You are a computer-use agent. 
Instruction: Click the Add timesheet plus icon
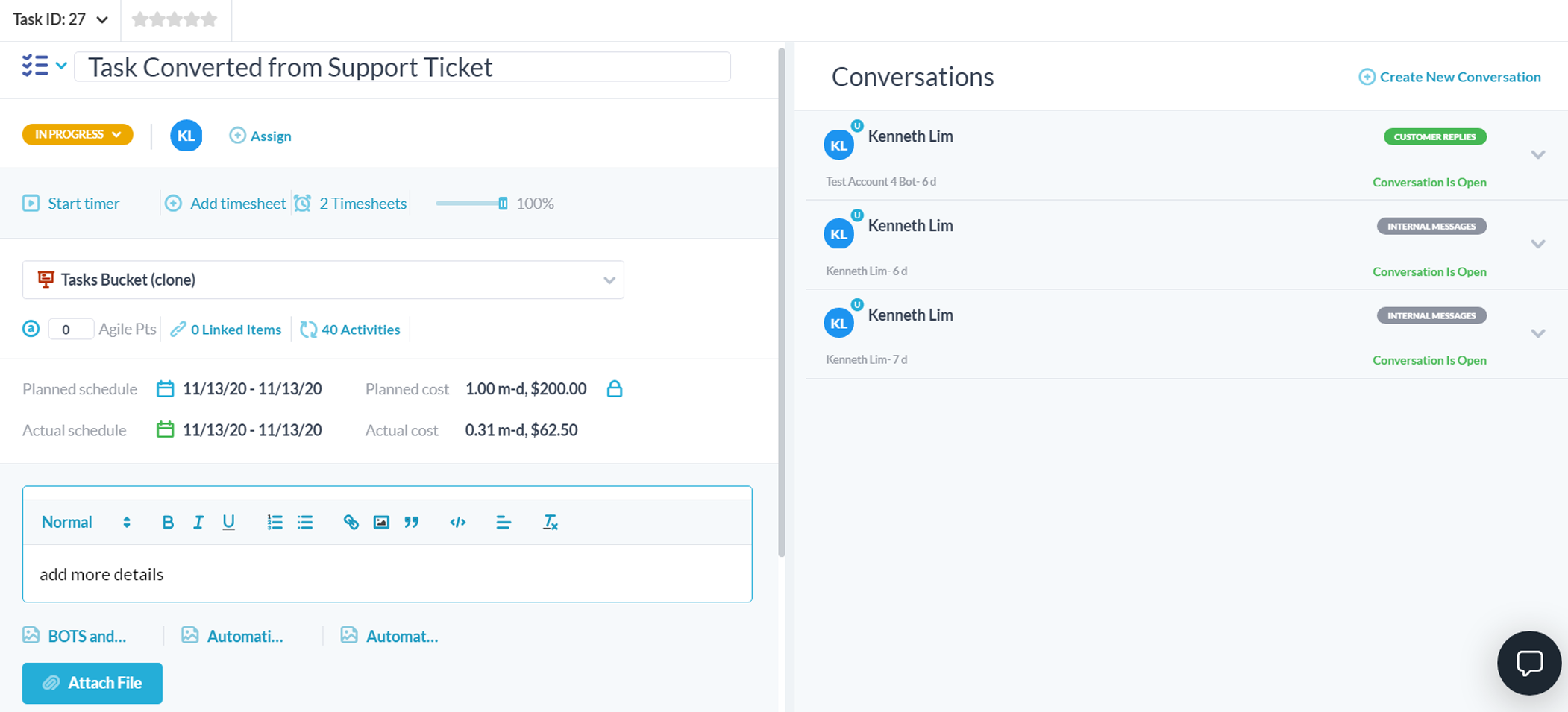(x=173, y=203)
